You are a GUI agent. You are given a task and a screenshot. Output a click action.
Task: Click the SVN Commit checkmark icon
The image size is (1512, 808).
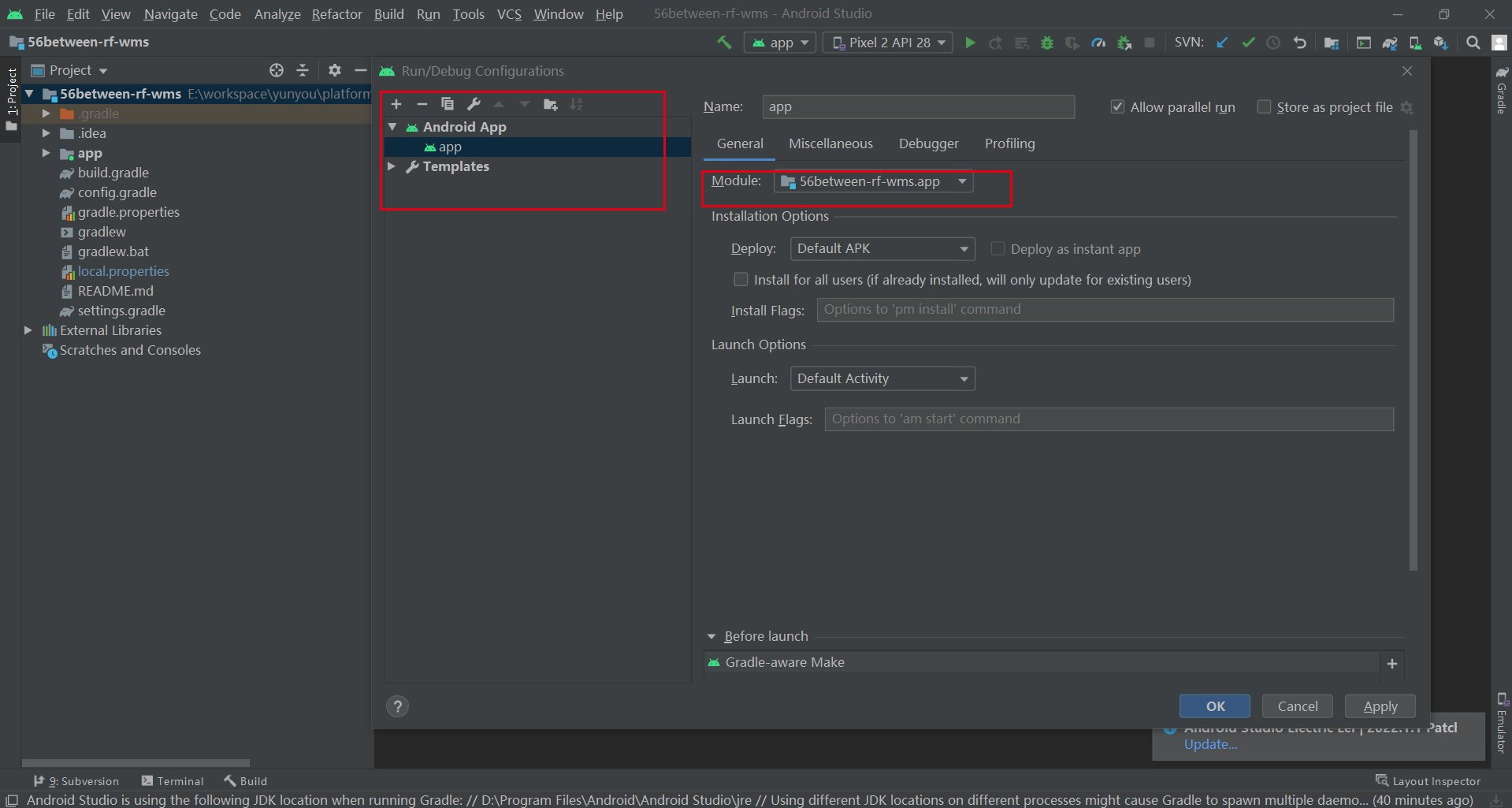(1248, 43)
